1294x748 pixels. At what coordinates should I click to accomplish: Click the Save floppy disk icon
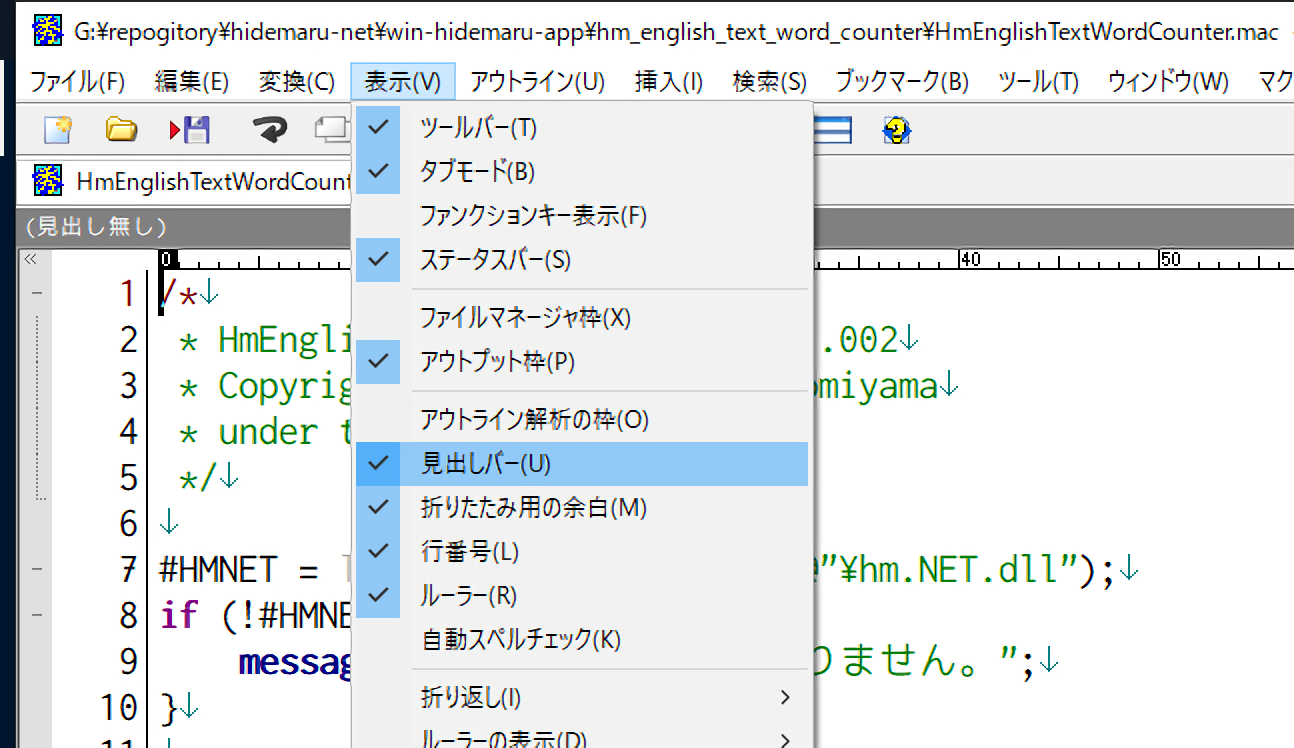190,130
